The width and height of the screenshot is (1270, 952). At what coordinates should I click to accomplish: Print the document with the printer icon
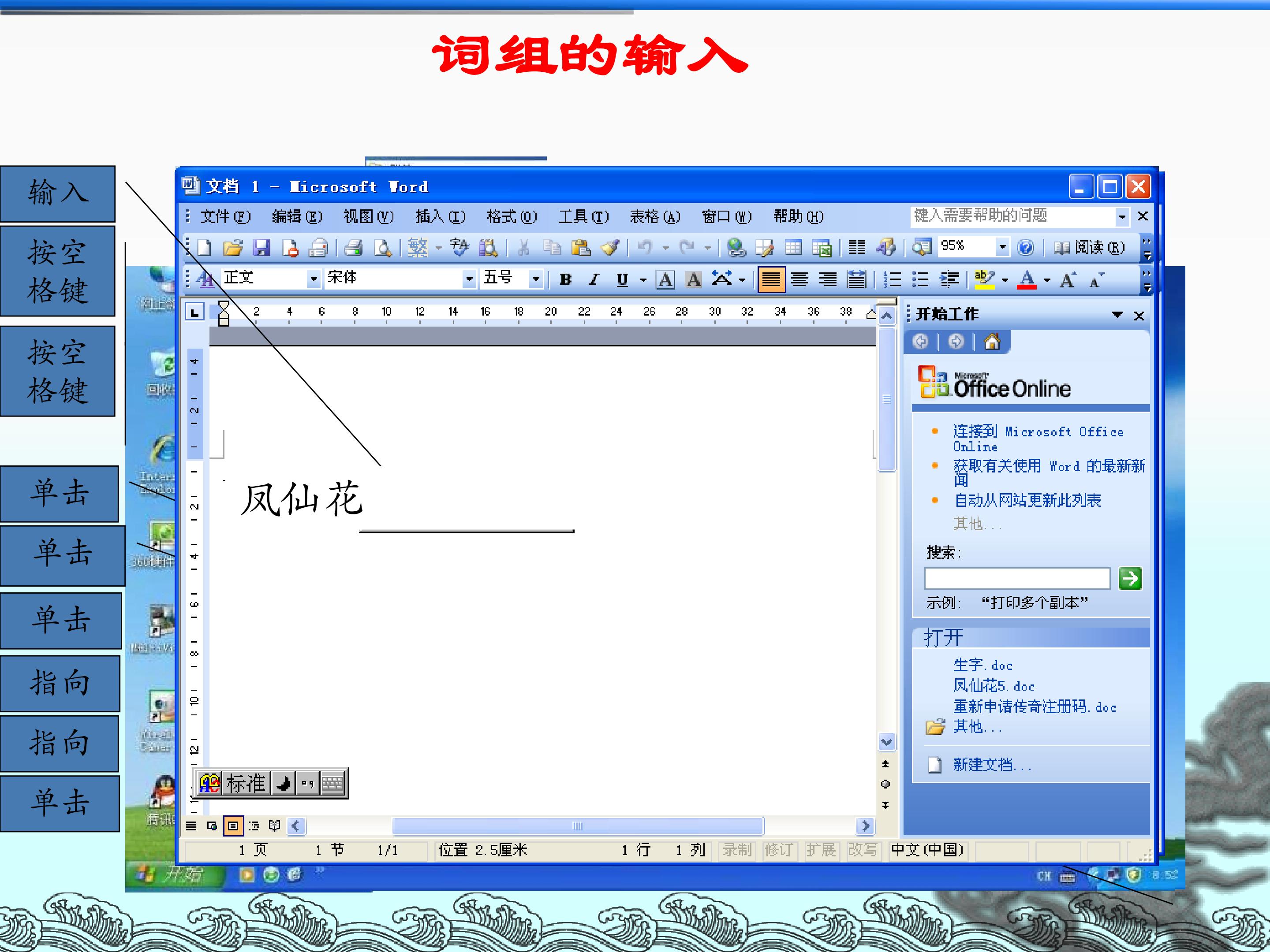(353, 248)
